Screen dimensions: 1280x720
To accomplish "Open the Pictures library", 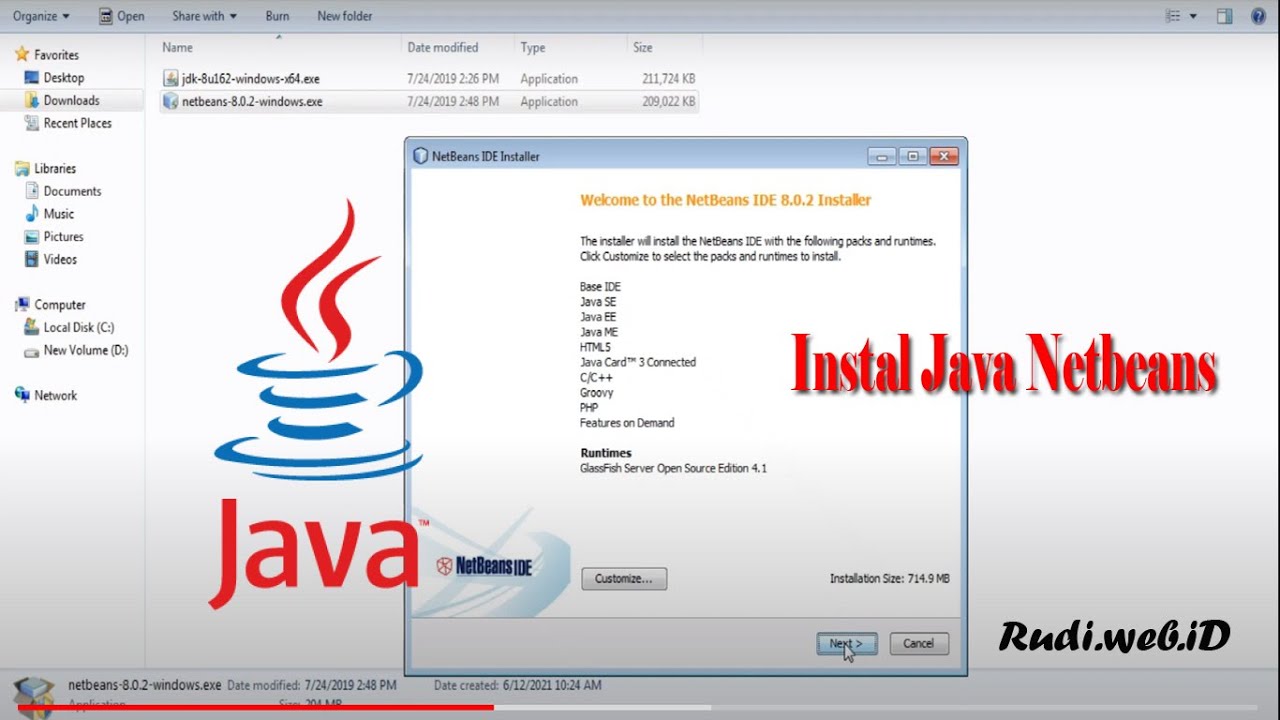I will click(x=63, y=237).
